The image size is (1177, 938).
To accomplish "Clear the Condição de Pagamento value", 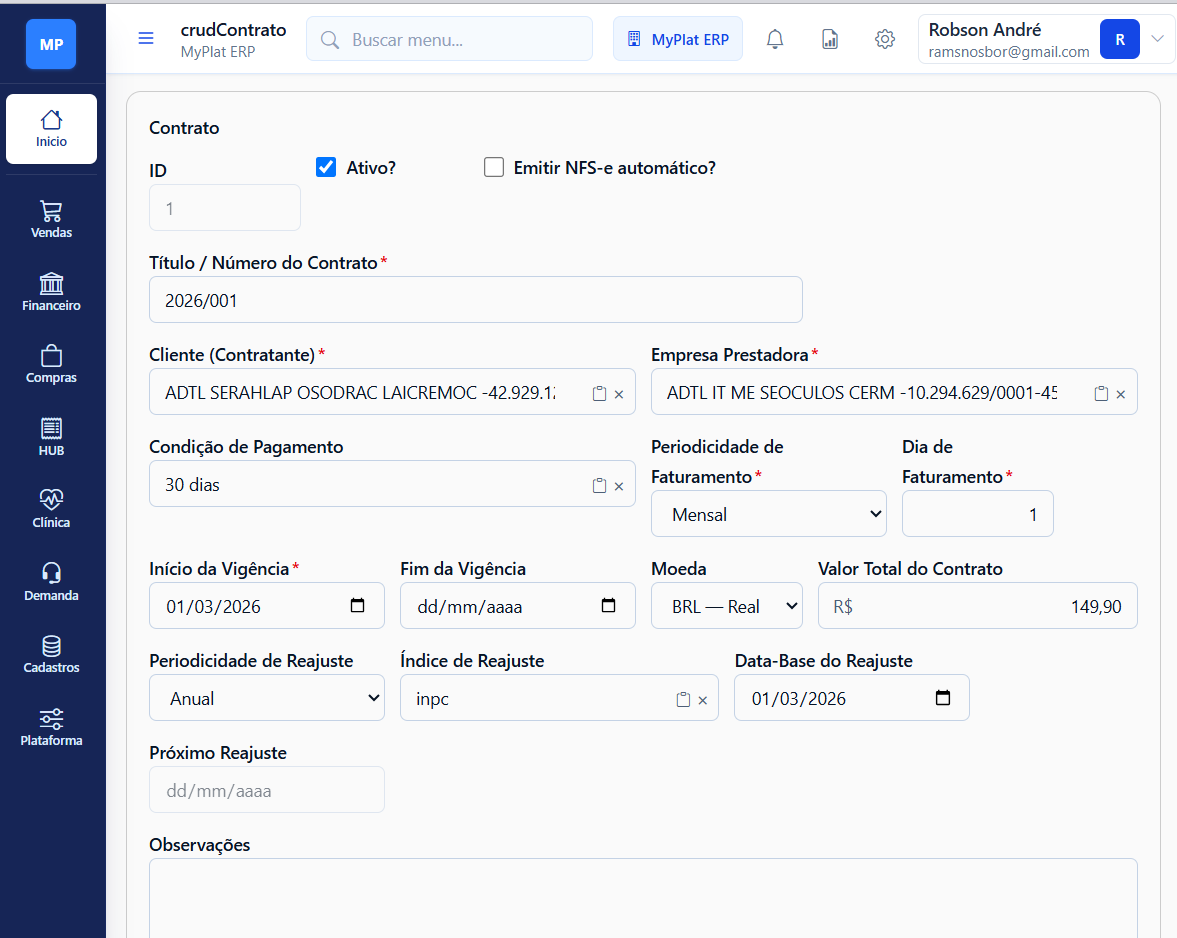I will click(x=619, y=486).
